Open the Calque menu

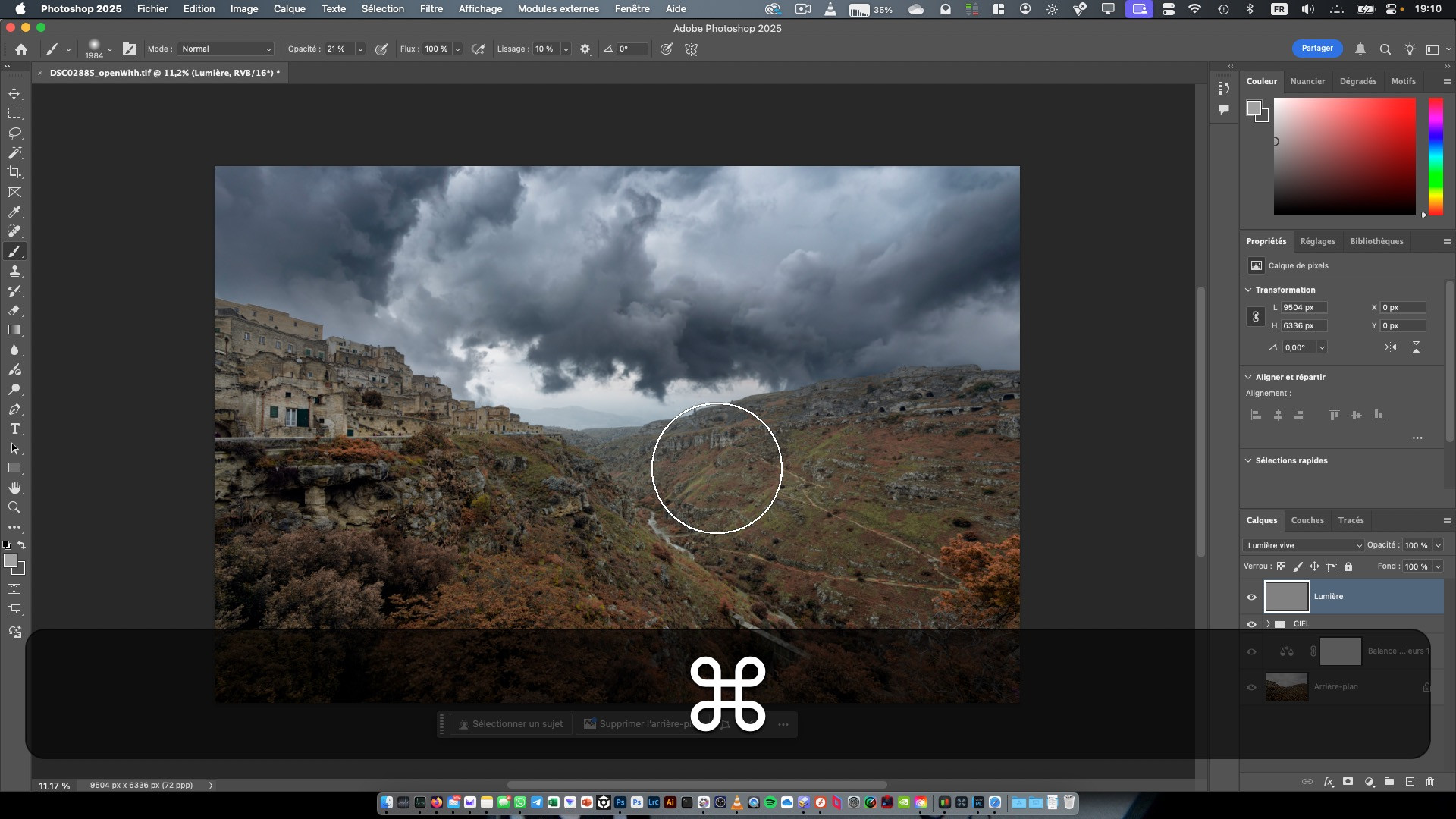[290, 9]
